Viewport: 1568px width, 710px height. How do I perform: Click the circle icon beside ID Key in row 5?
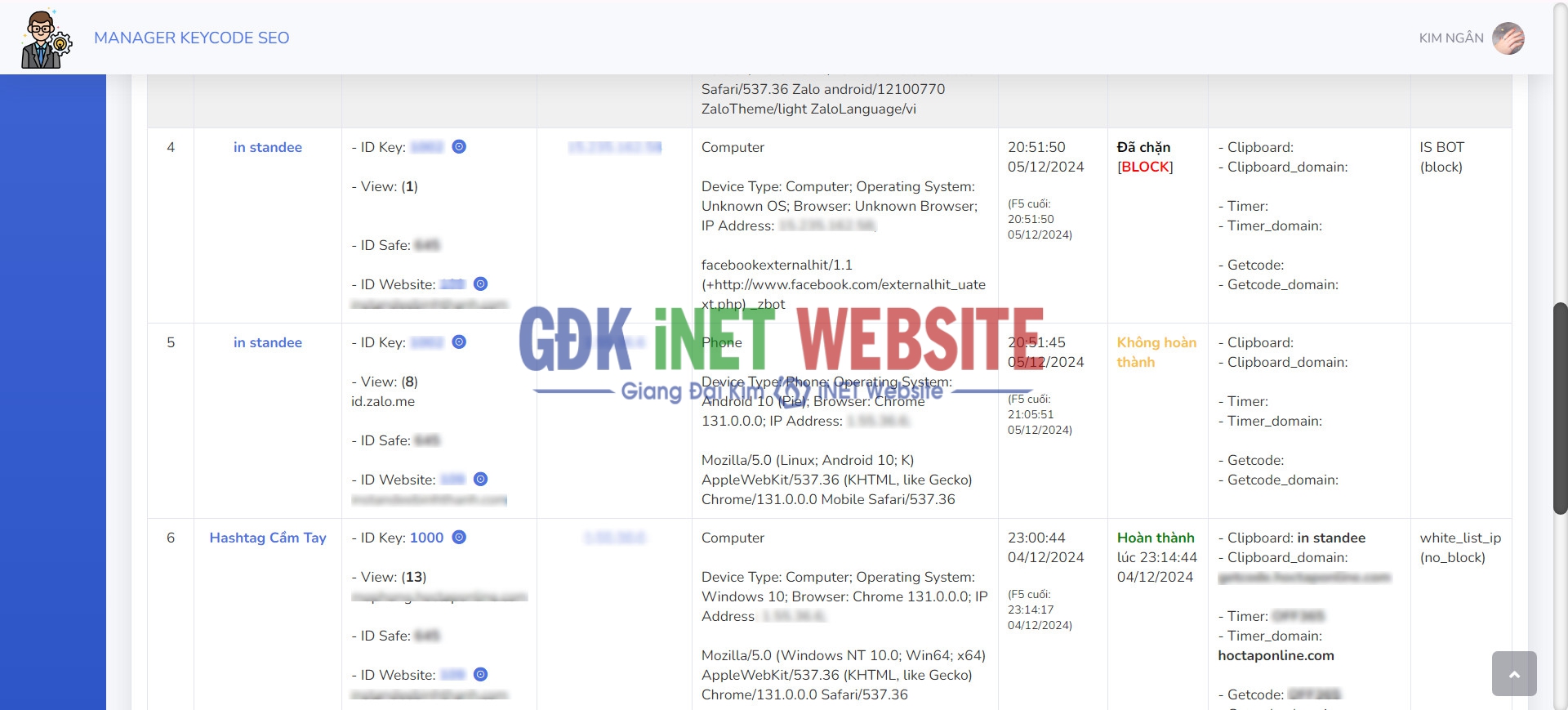click(x=459, y=342)
